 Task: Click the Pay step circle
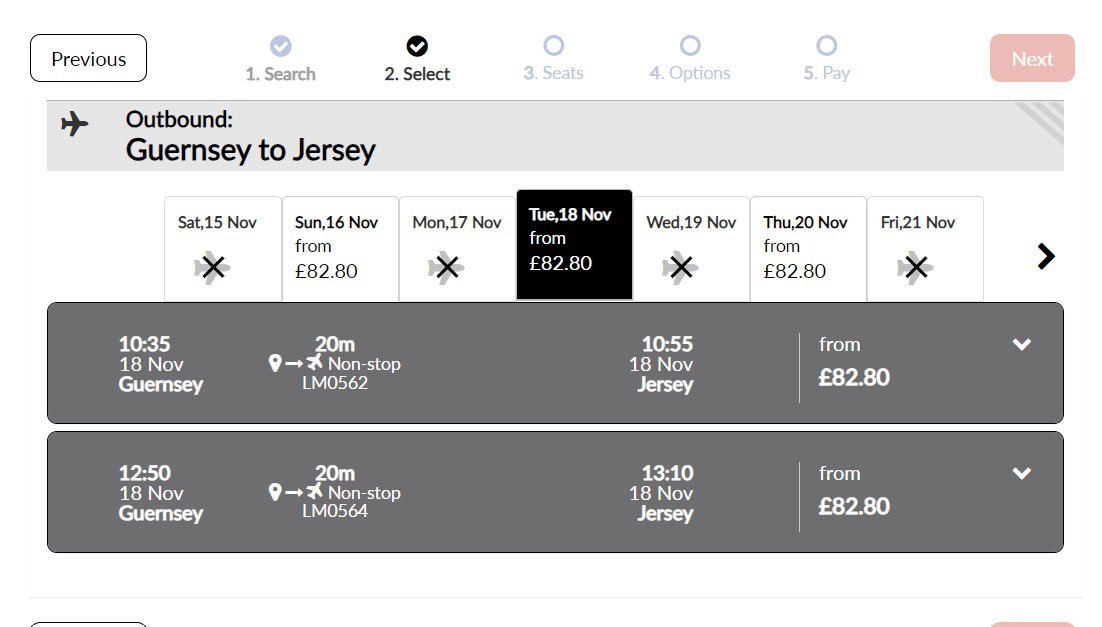826,46
